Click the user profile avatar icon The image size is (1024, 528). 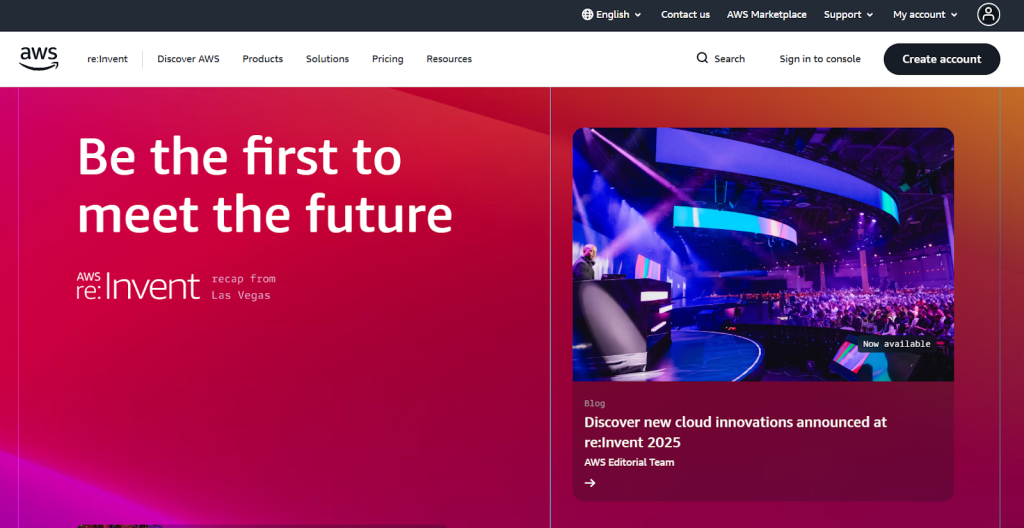tap(988, 14)
